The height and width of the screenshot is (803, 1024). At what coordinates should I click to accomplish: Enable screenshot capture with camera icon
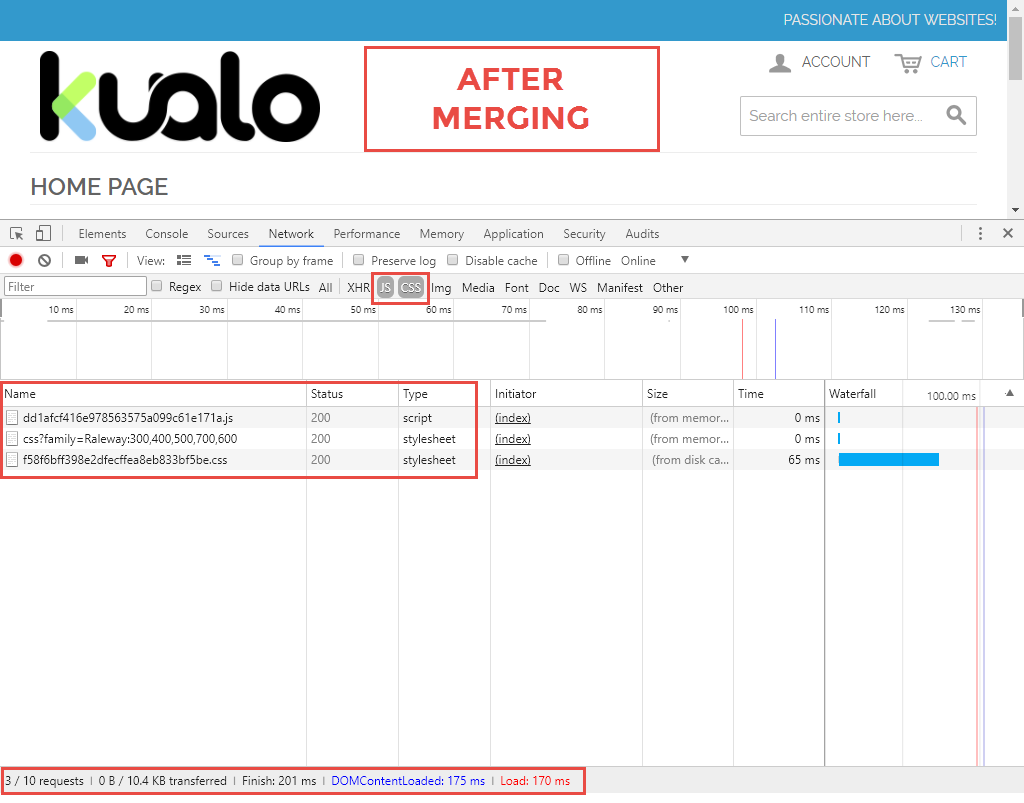[x=81, y=260]
